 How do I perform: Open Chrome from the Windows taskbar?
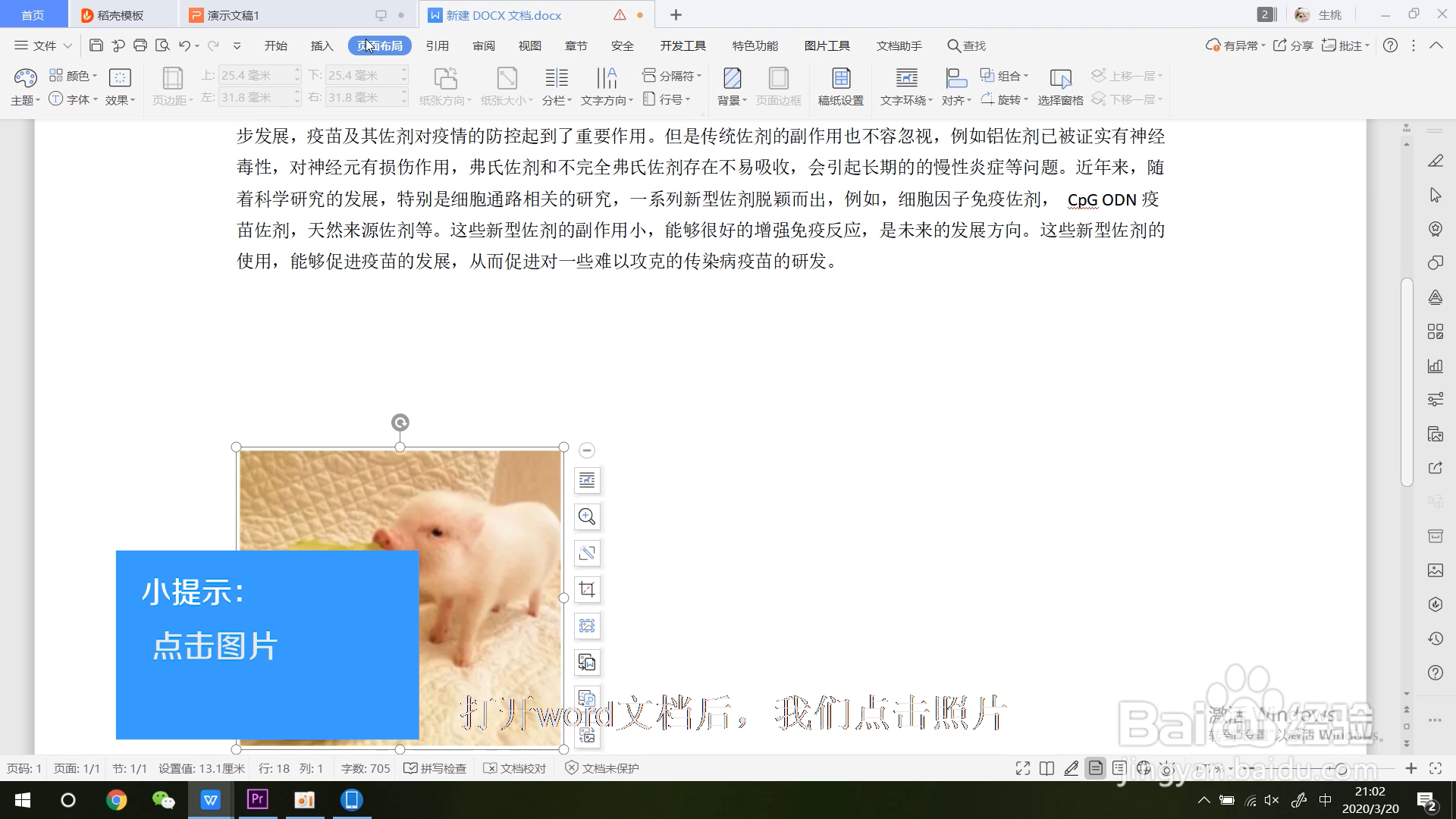[116, 800]
